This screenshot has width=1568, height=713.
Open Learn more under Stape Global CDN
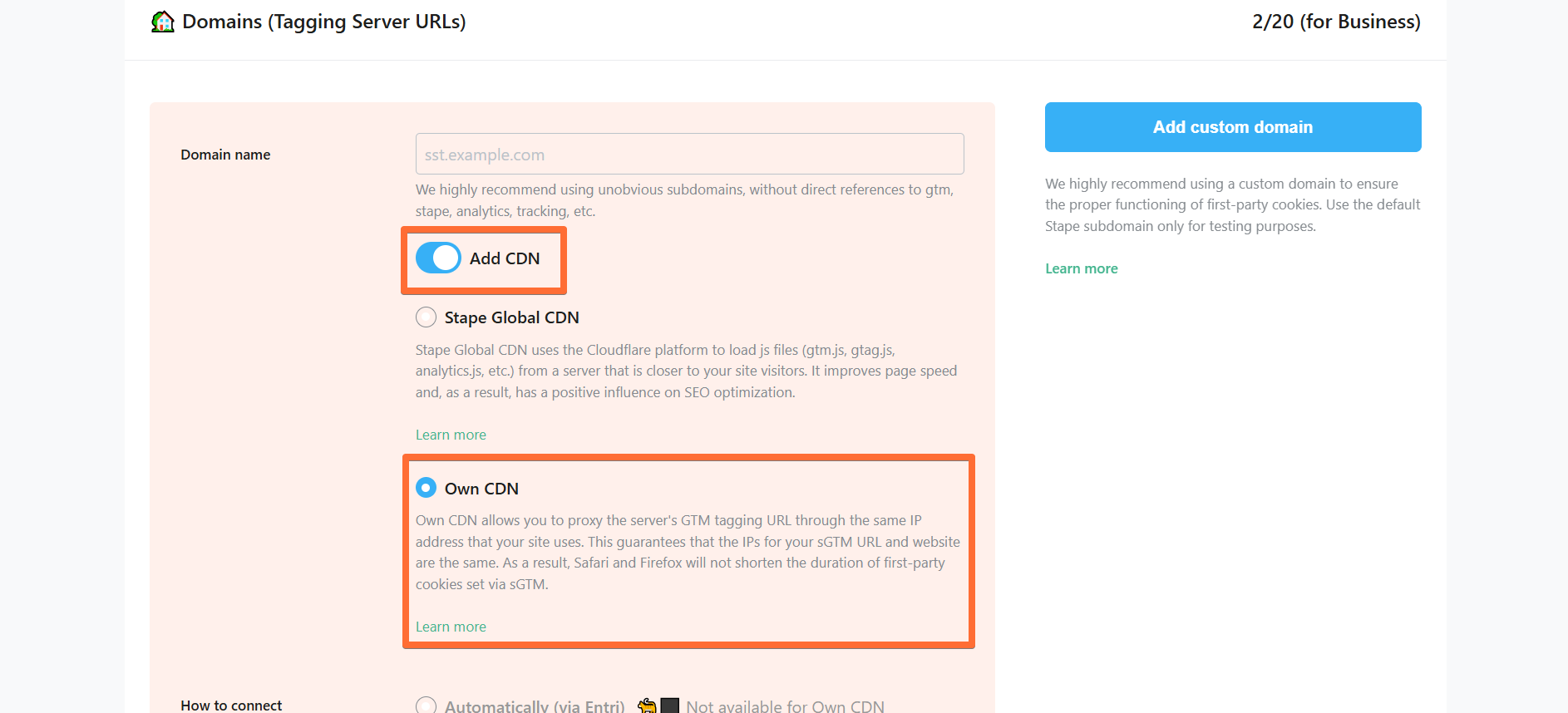click(451, 435)
